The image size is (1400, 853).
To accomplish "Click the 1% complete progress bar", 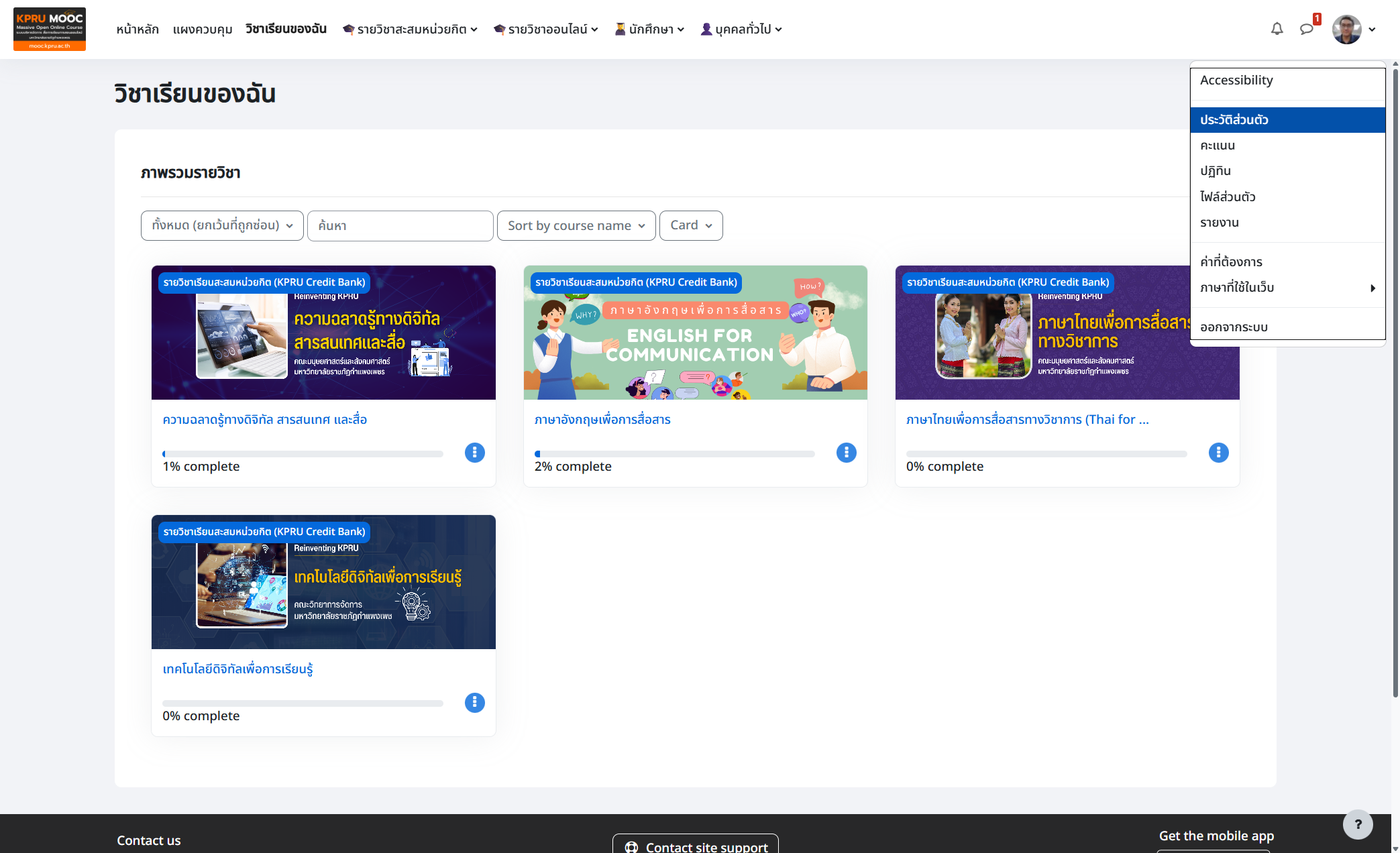I will click(303, 454).
